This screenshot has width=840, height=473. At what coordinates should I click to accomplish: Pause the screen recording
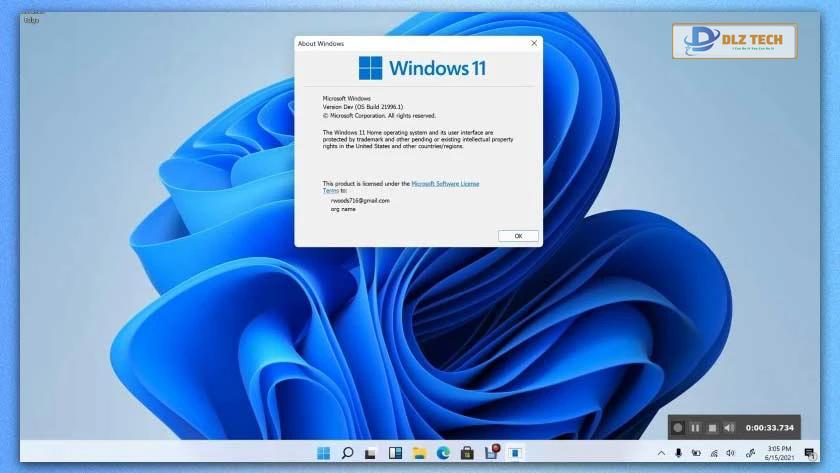pyautogui.click(x=695, y=427)
